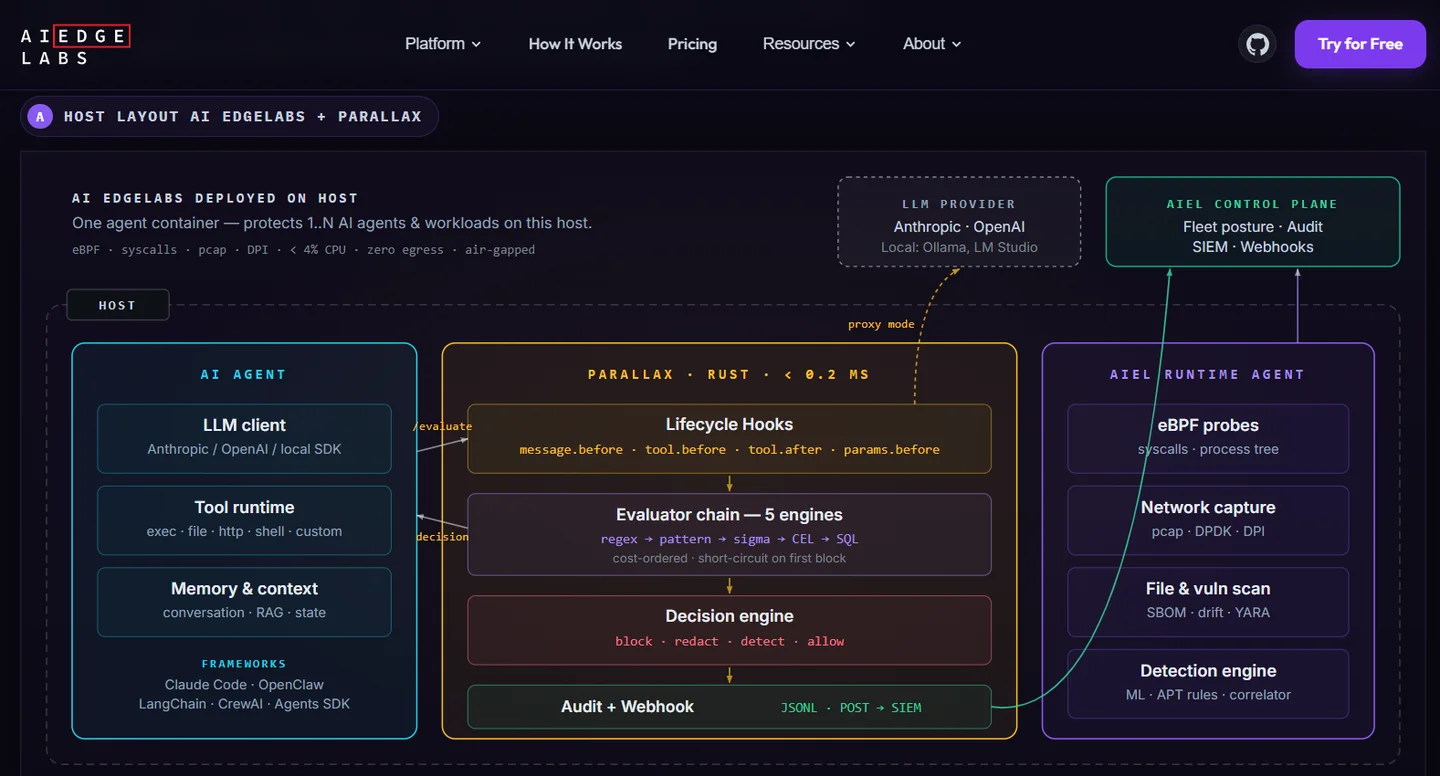The height and width of the screenshot is (776, 1440).
Task: Click the Network capture card
Action: click(1208, 520)
